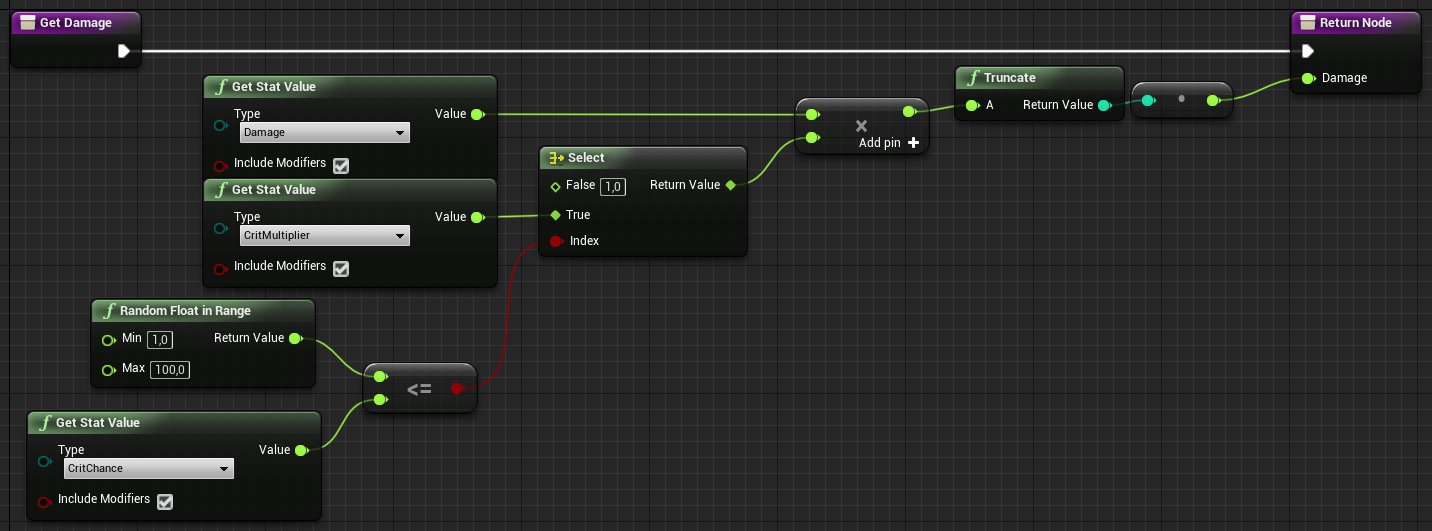Click the Random Float Return Value pin
Viewport: 1432px width, 531px height.
(x=295, y=339)
